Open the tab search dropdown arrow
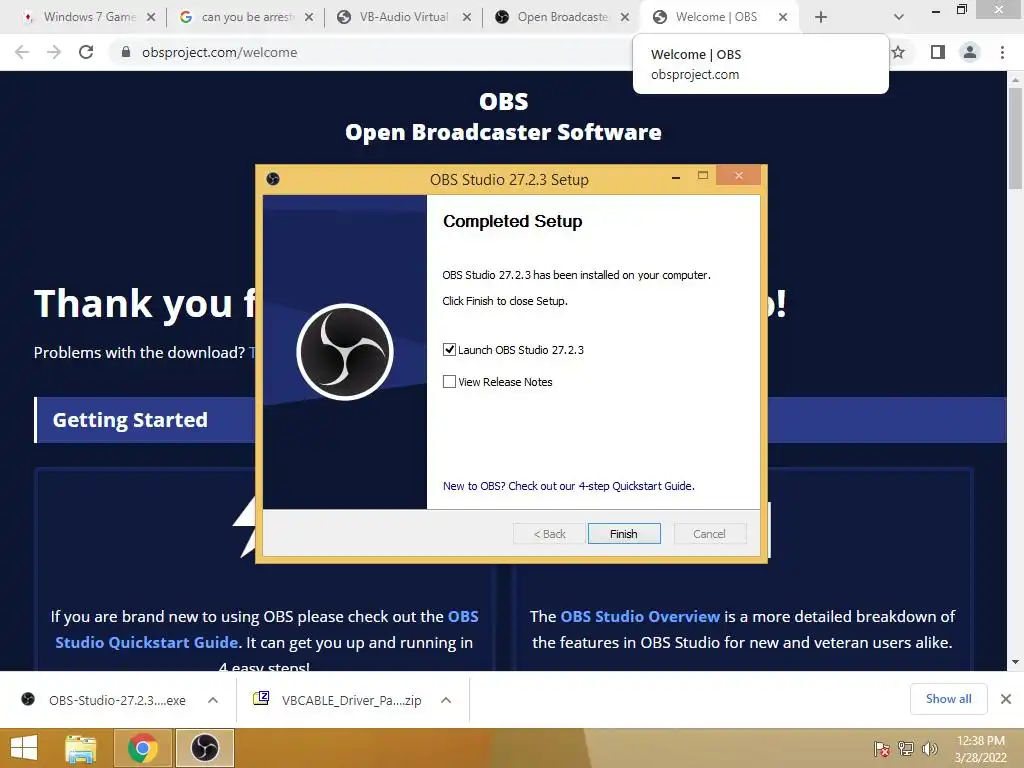 899,17
